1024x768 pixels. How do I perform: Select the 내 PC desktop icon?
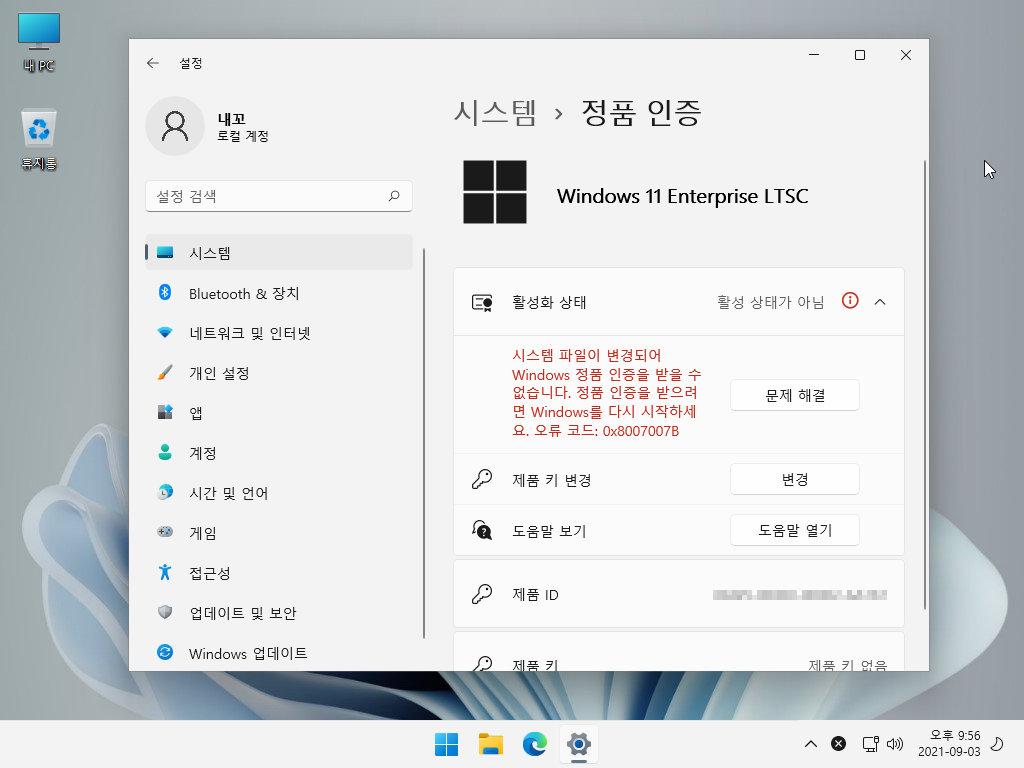(x=39, y=42)
